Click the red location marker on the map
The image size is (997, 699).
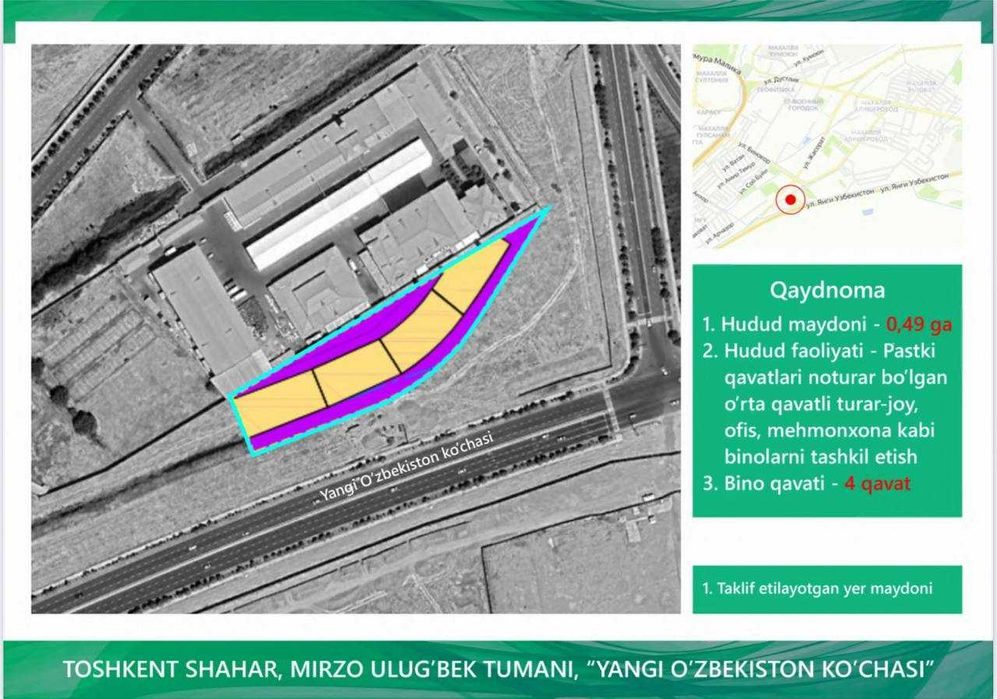click(790, 200)
